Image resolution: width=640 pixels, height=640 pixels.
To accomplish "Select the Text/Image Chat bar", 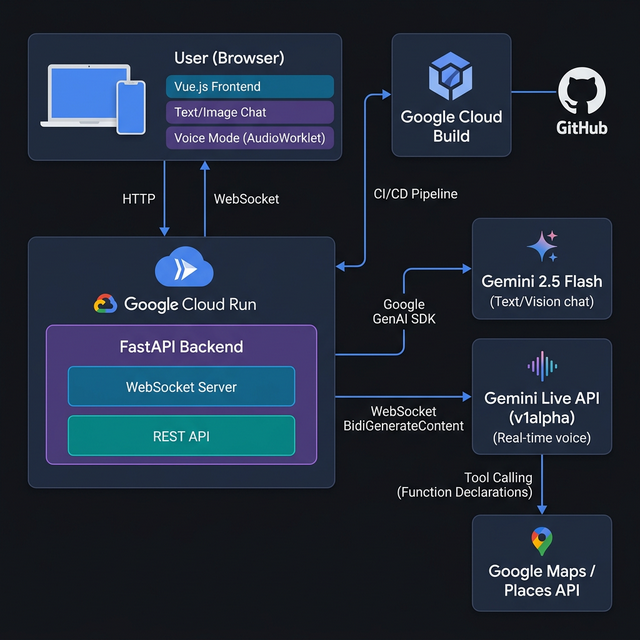I will [250, 112].
